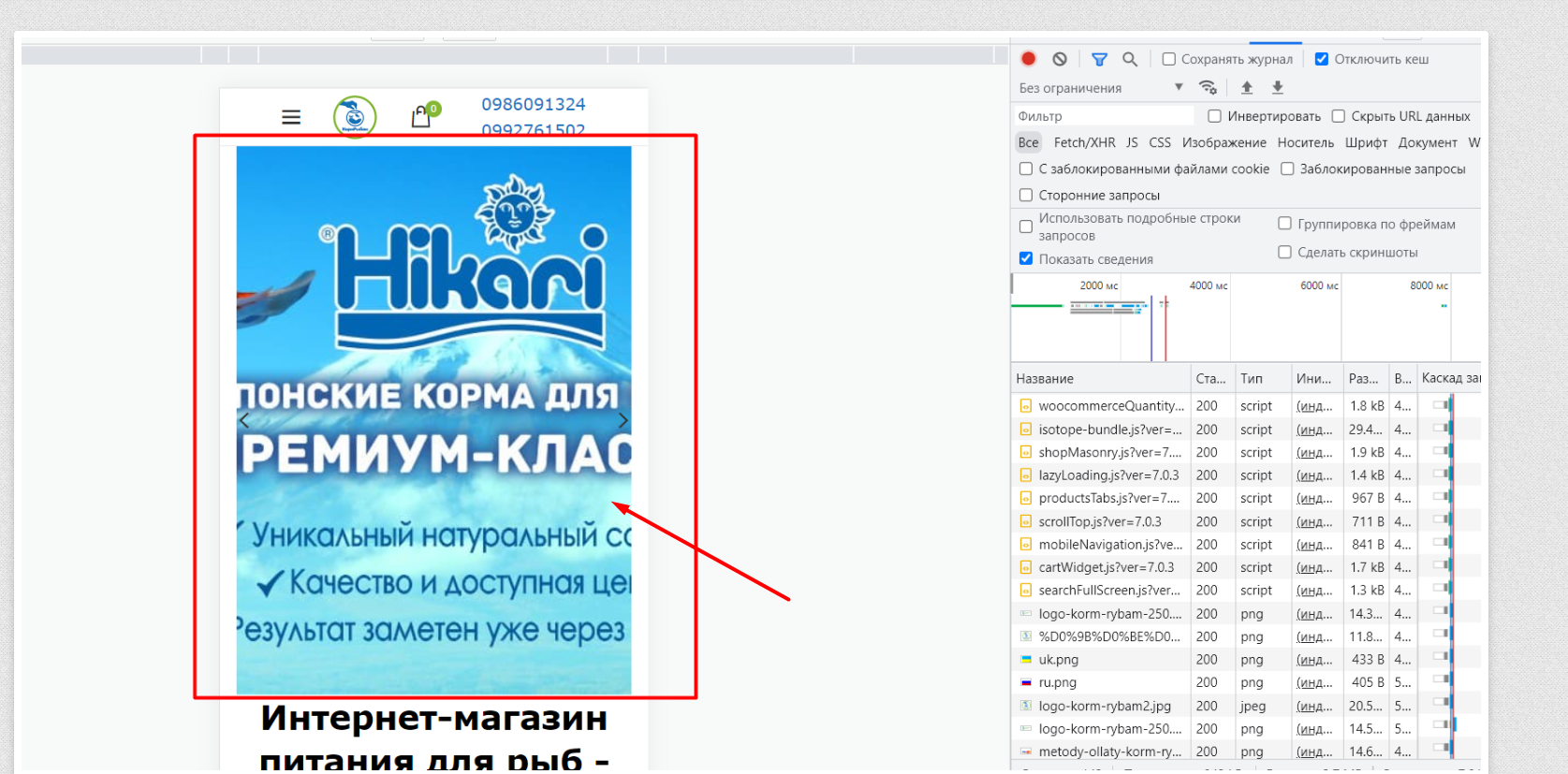The height and width of the screenshot is (774, 1568).
Task: Filter requests by JS
Action: [x=1132, y=142]
